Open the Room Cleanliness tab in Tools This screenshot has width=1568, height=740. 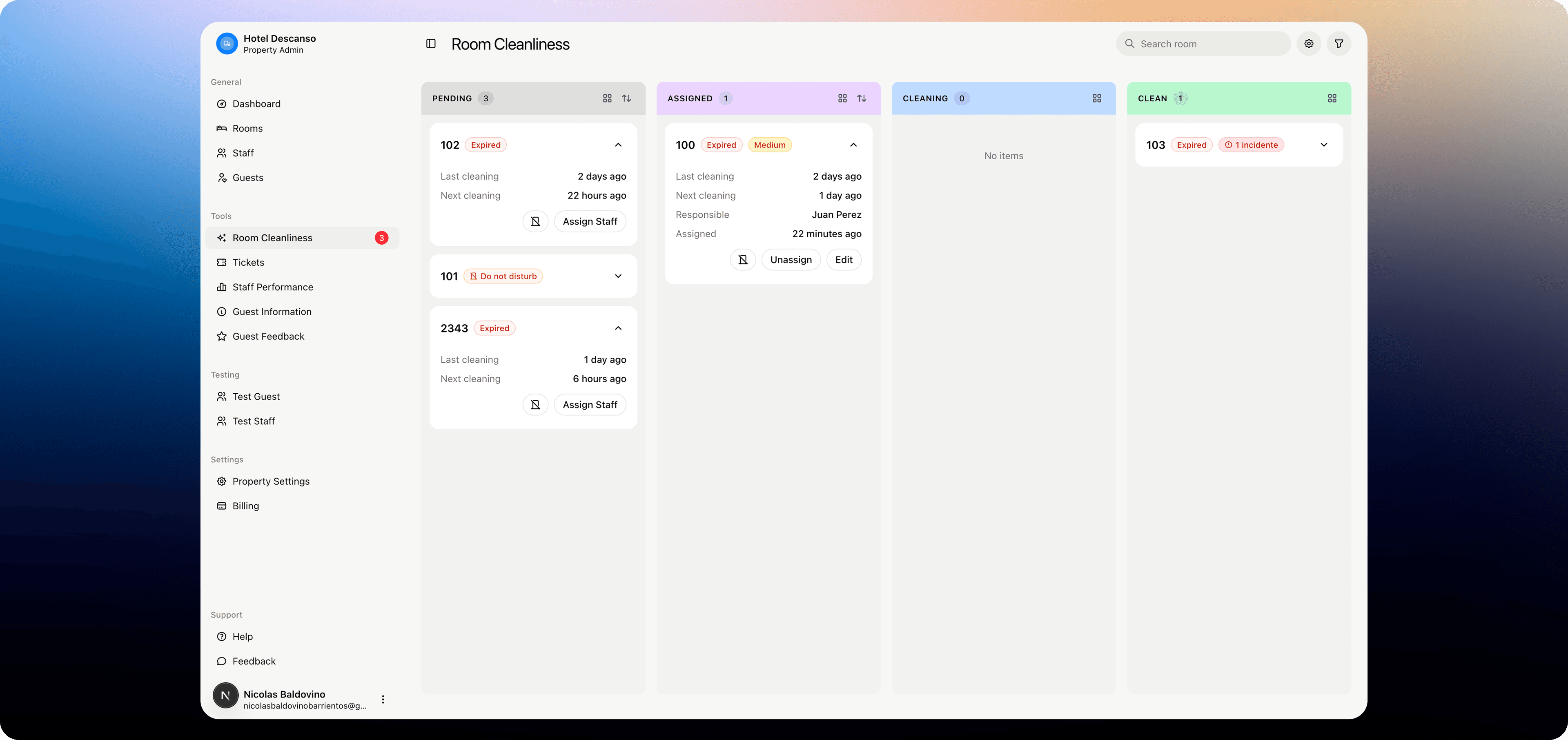click(272, 237)
